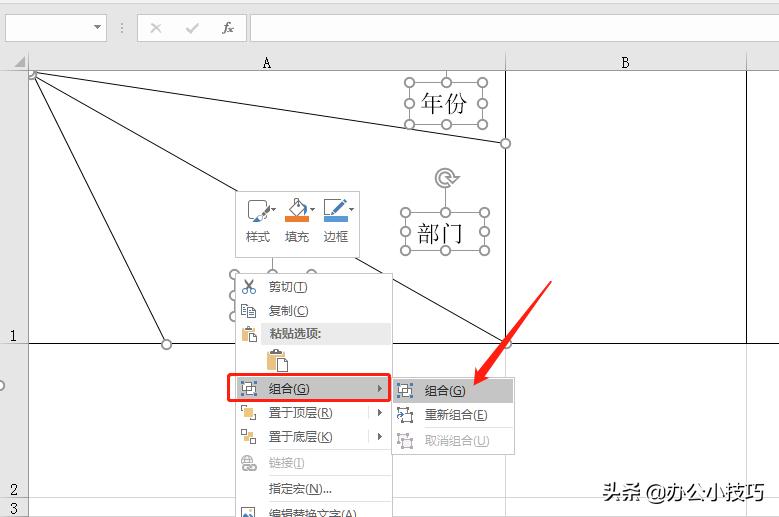Click the Edit Alt Text picture icon
Viewport: 779px width, 517px height.
pyautogui.click(x=248, y=512)
